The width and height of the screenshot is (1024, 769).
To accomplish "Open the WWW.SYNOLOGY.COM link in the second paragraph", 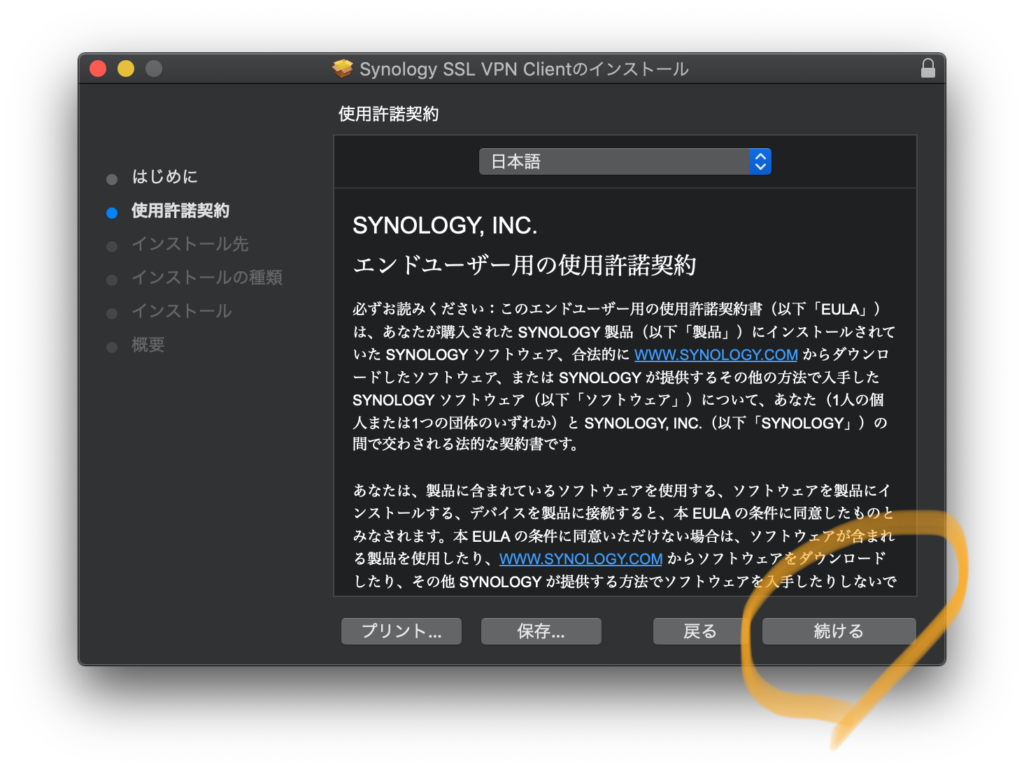I will [x=581, y=558].
